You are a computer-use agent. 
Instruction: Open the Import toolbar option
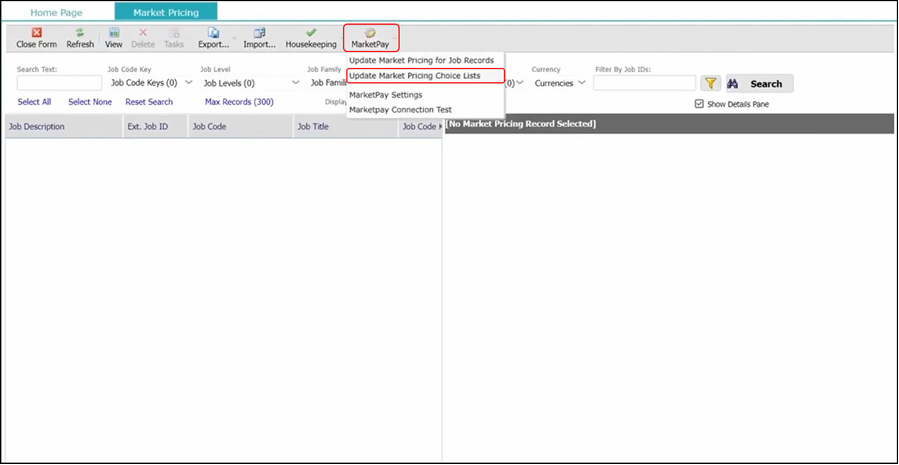pos(259,38)
